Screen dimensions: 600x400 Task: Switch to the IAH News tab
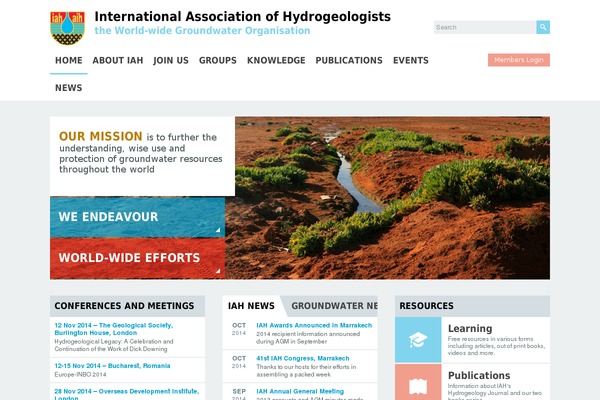[251, 306]
